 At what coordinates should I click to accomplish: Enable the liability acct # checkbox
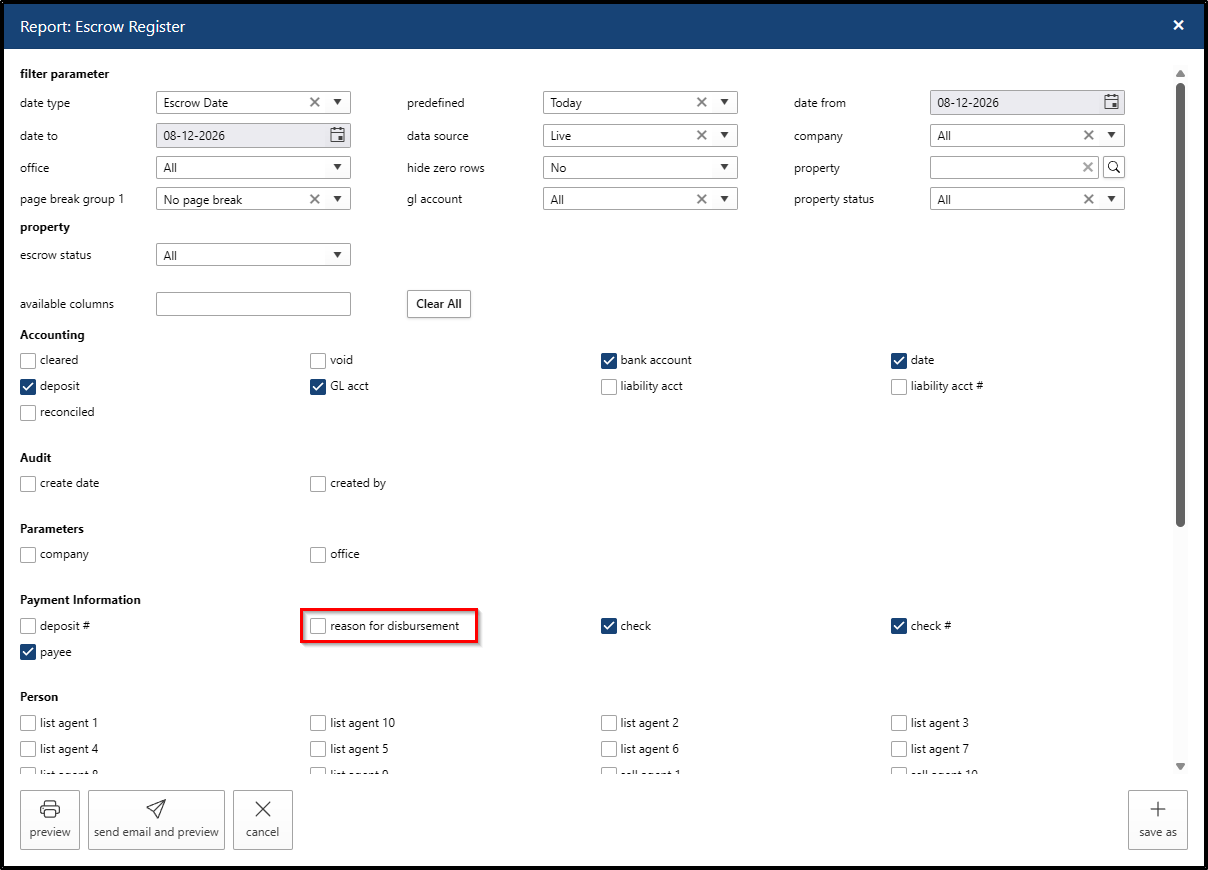[x=899, y=387]
